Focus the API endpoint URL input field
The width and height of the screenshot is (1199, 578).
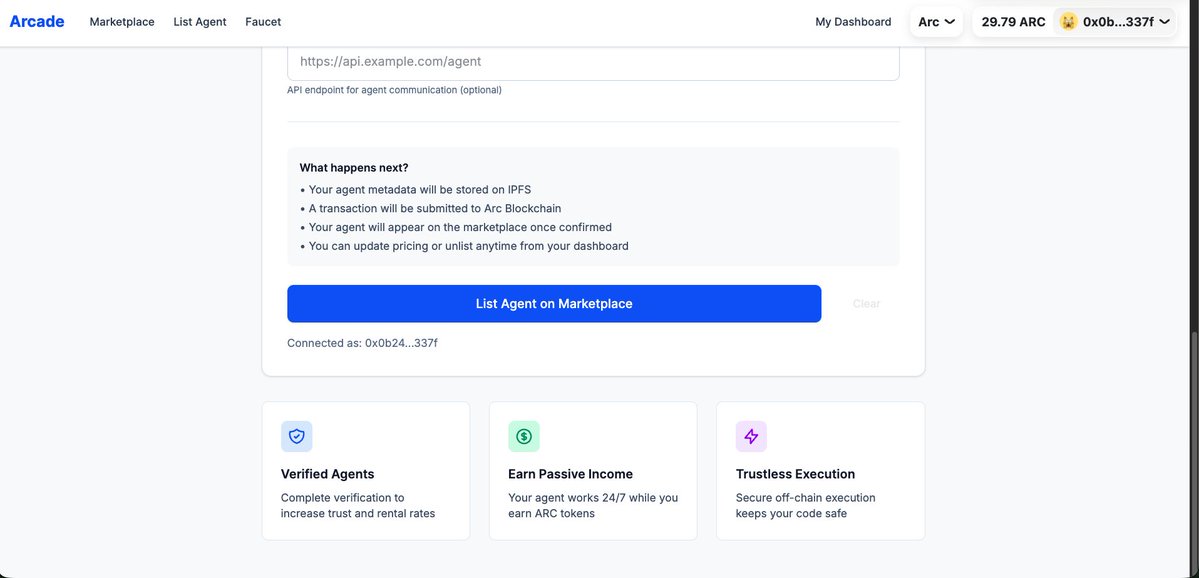click(x=593, y=62)
